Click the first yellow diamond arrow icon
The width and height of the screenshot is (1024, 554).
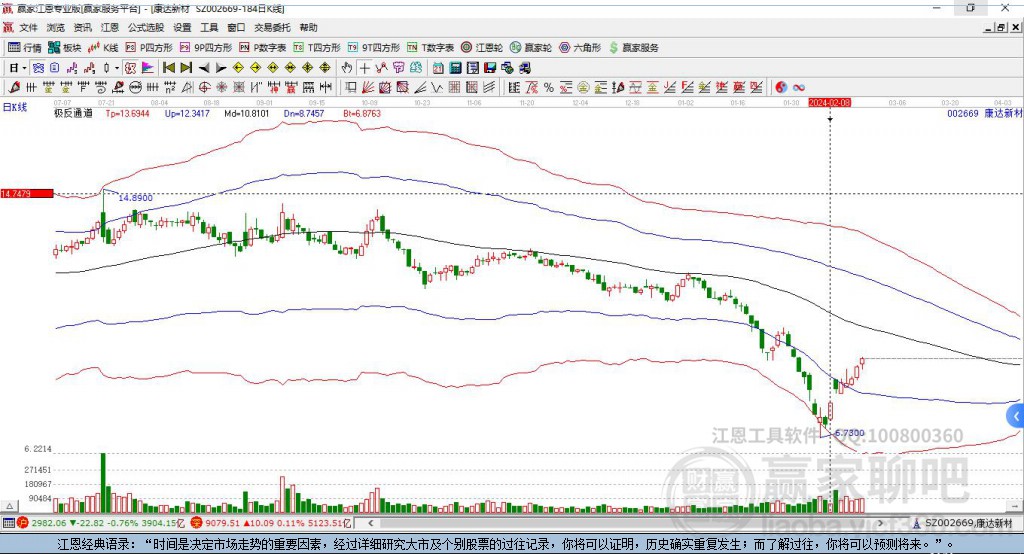pos(238,68)
